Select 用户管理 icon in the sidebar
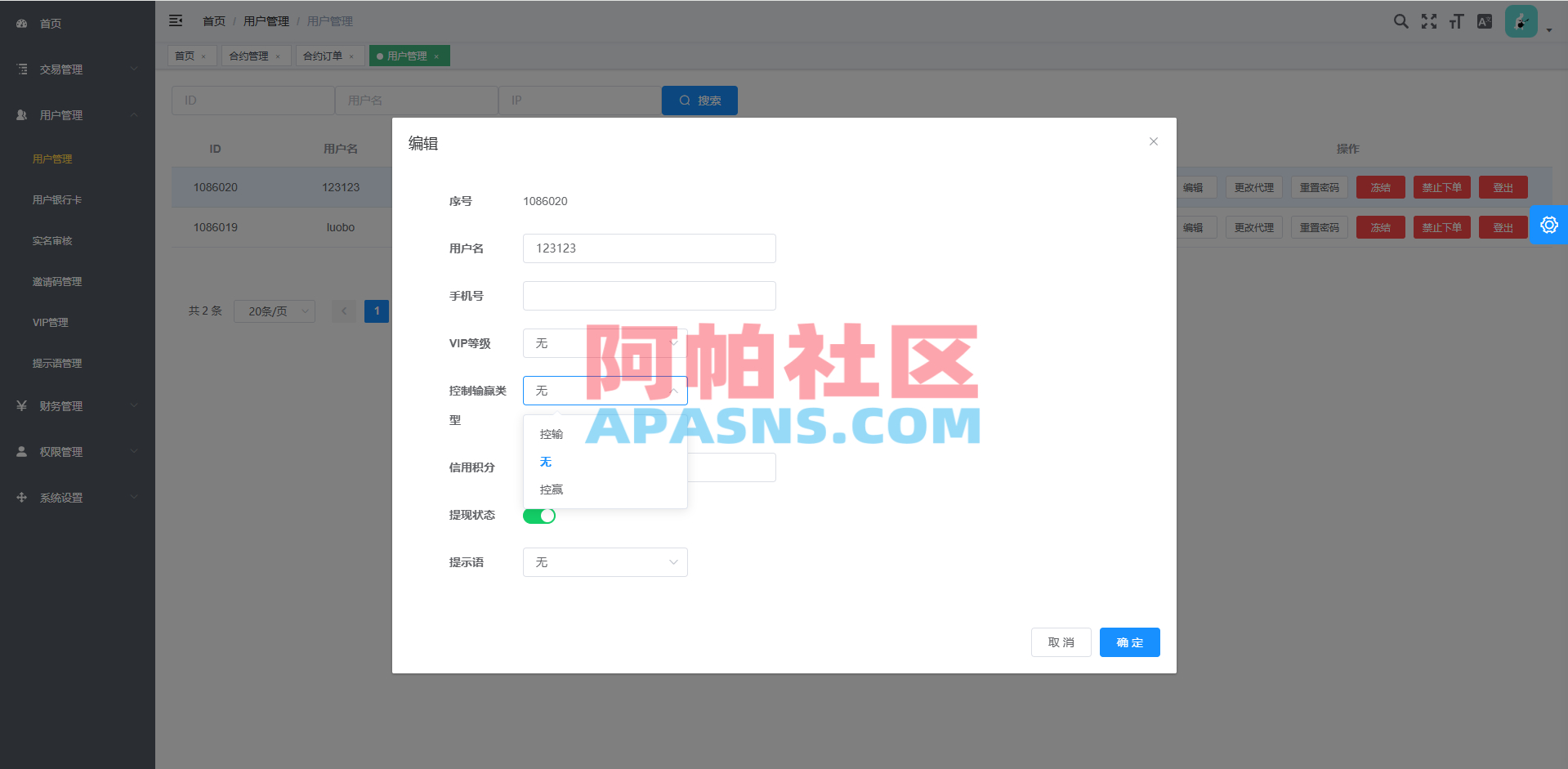 tap(21, 114)
